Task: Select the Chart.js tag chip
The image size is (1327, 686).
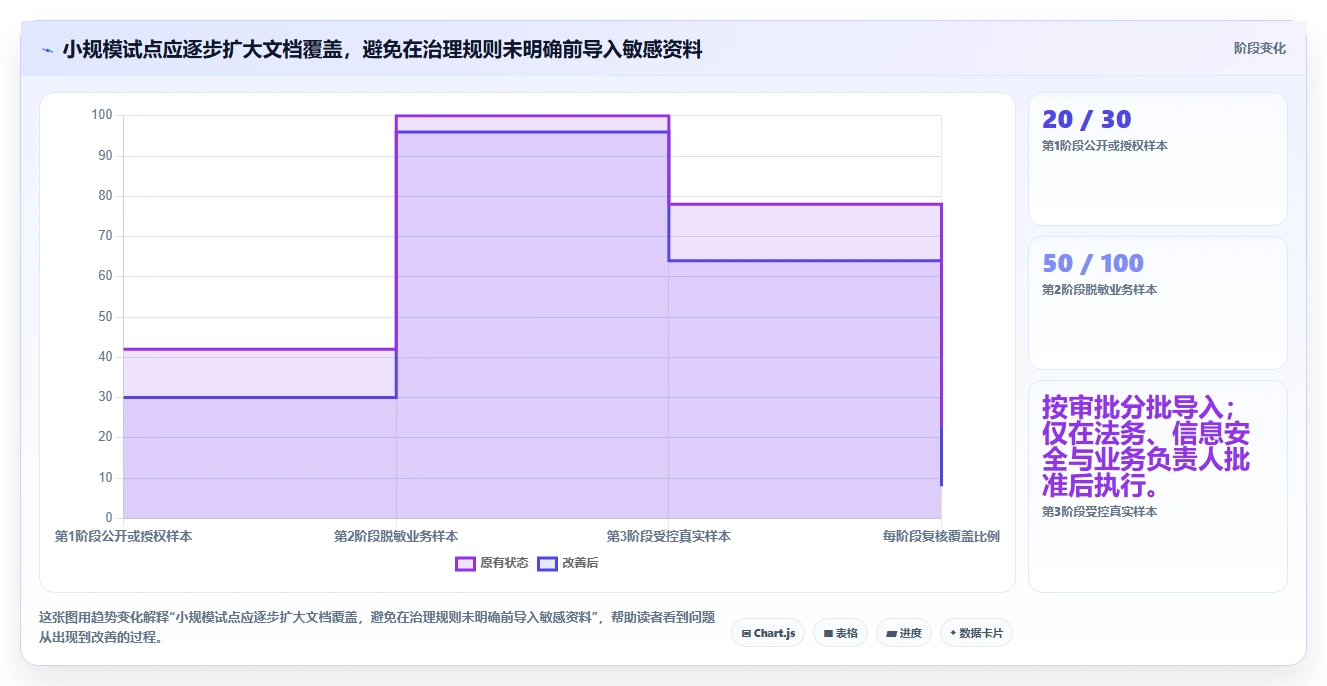Action: point(768,633)
